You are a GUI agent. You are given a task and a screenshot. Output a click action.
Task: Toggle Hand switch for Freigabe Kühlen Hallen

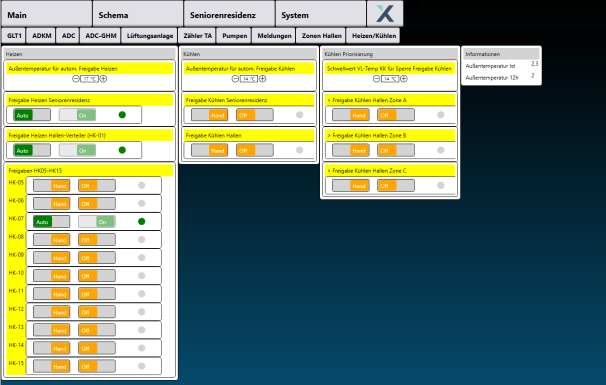(209, 150)
